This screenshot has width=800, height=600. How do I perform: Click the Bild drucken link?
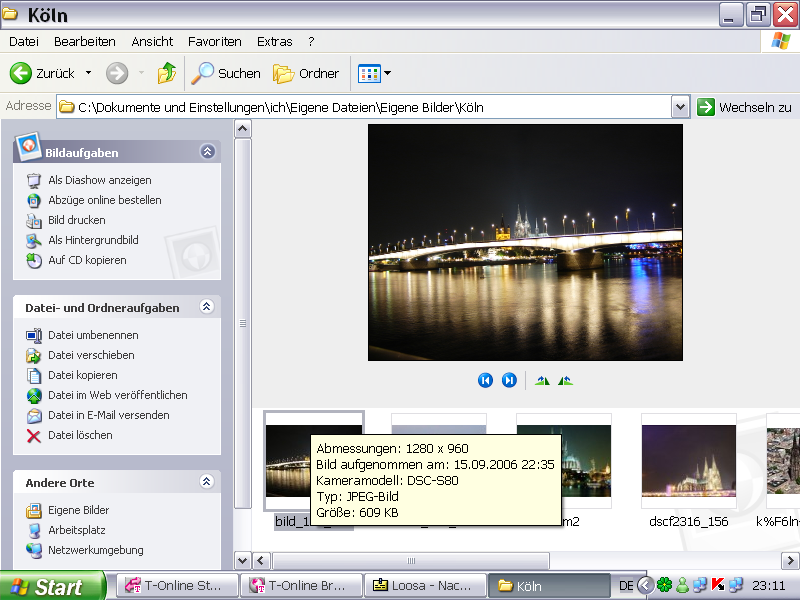(77, 220)
